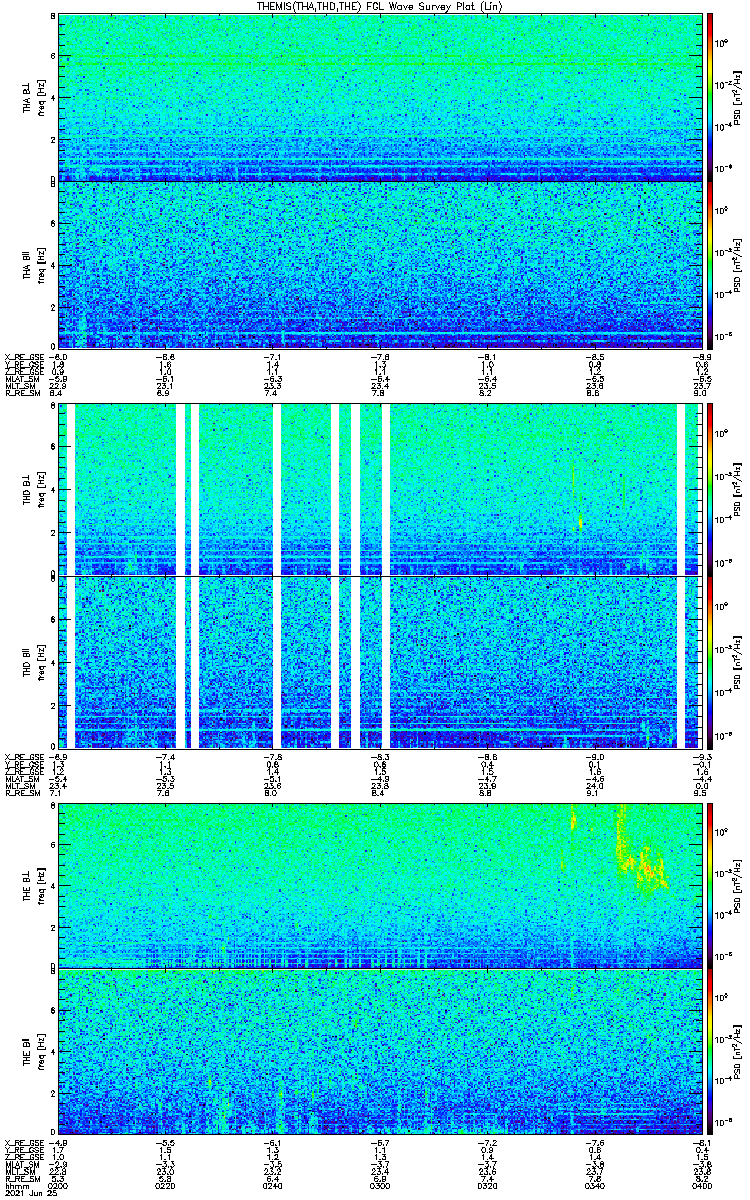
Task: Click the 'X_RE_GSE' row label under the THD panels
Action: coord(23,756)
